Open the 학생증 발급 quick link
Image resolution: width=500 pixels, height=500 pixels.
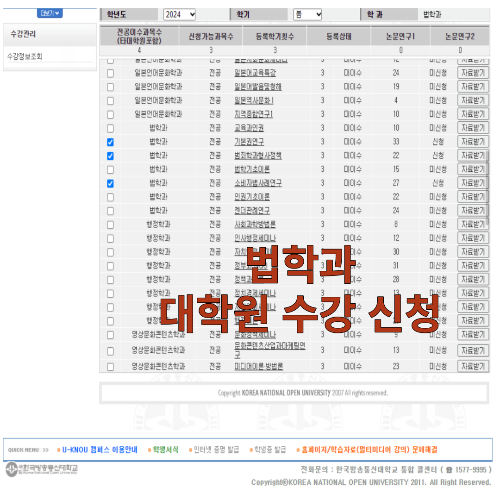(x=270, y=450)
